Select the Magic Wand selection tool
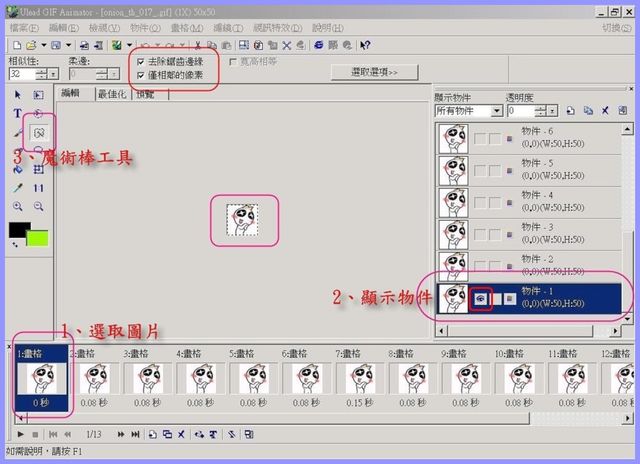Viewport: 640px width, 464px height. coord(39,133)
